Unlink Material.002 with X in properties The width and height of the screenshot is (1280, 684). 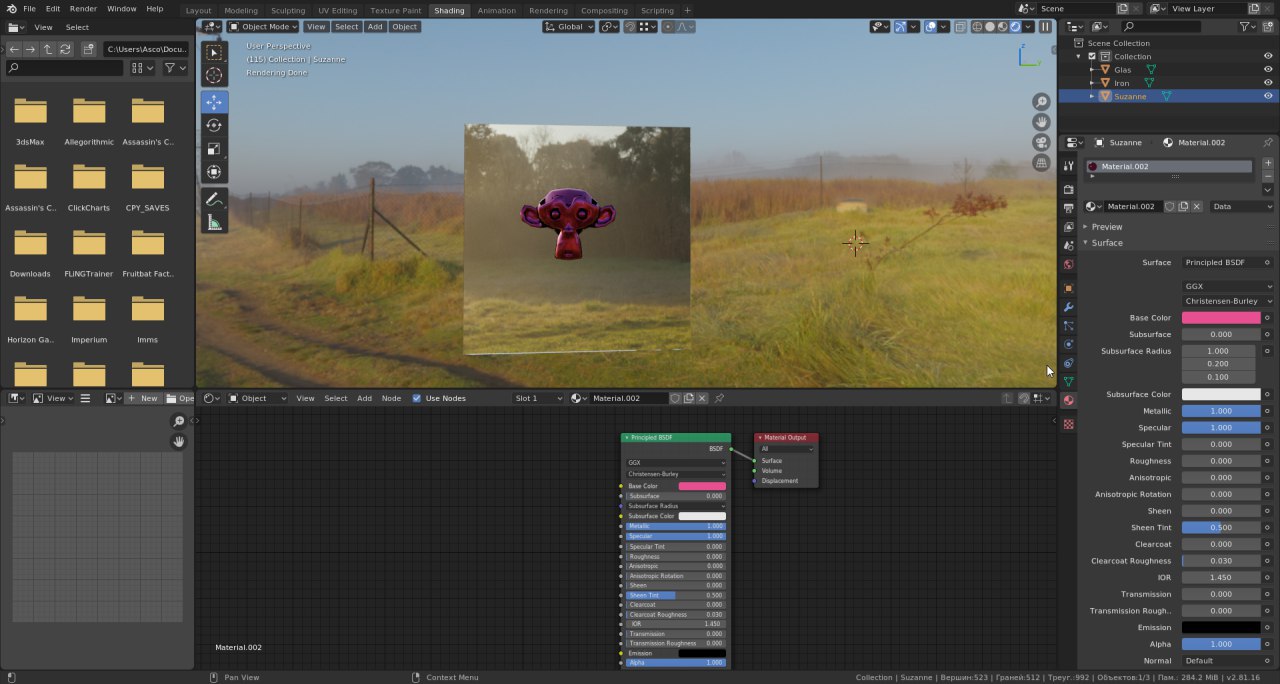coord(1197,206)
